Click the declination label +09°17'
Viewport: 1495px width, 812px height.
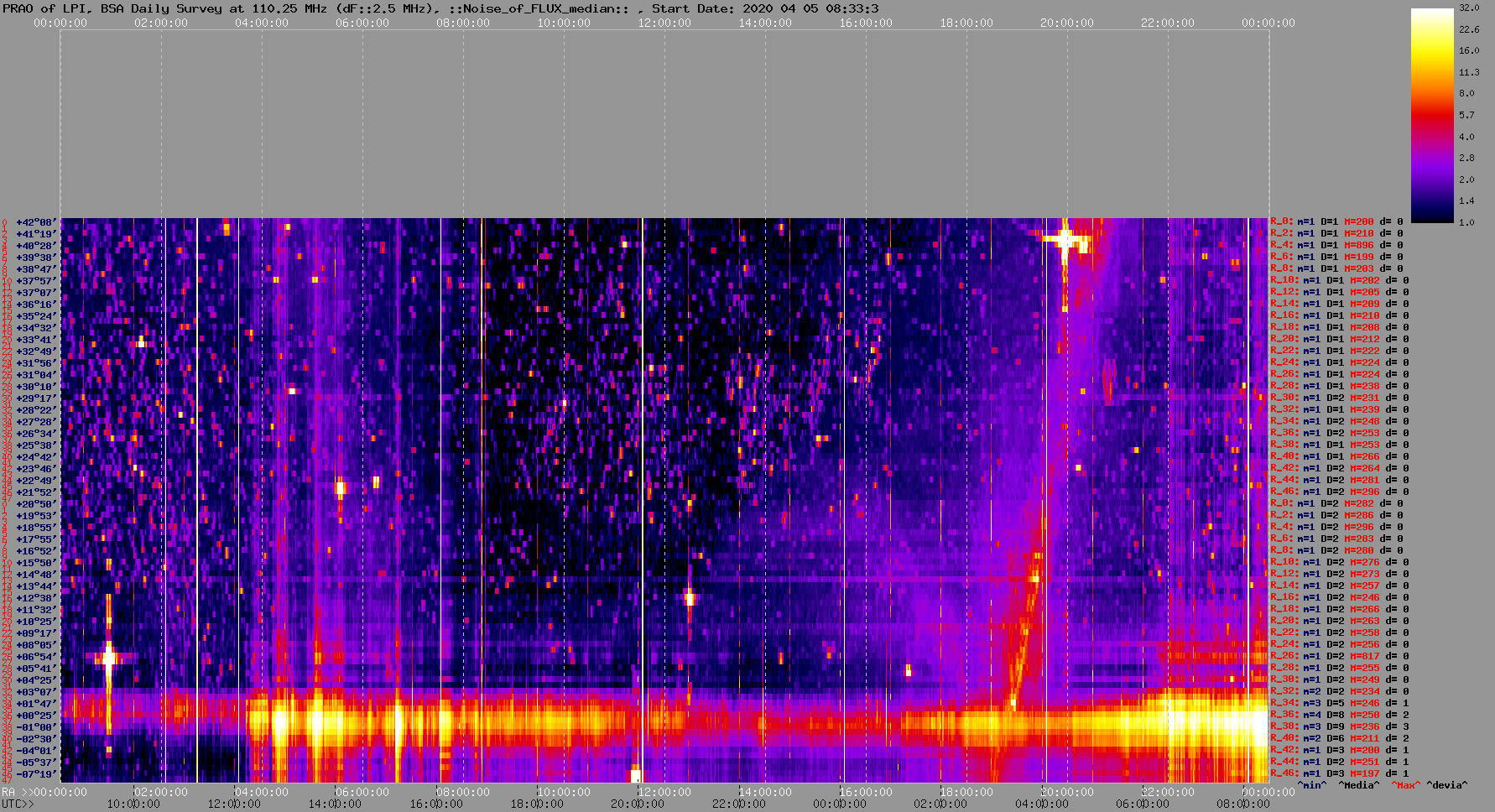pyautogui.click(x=37, y=633)
